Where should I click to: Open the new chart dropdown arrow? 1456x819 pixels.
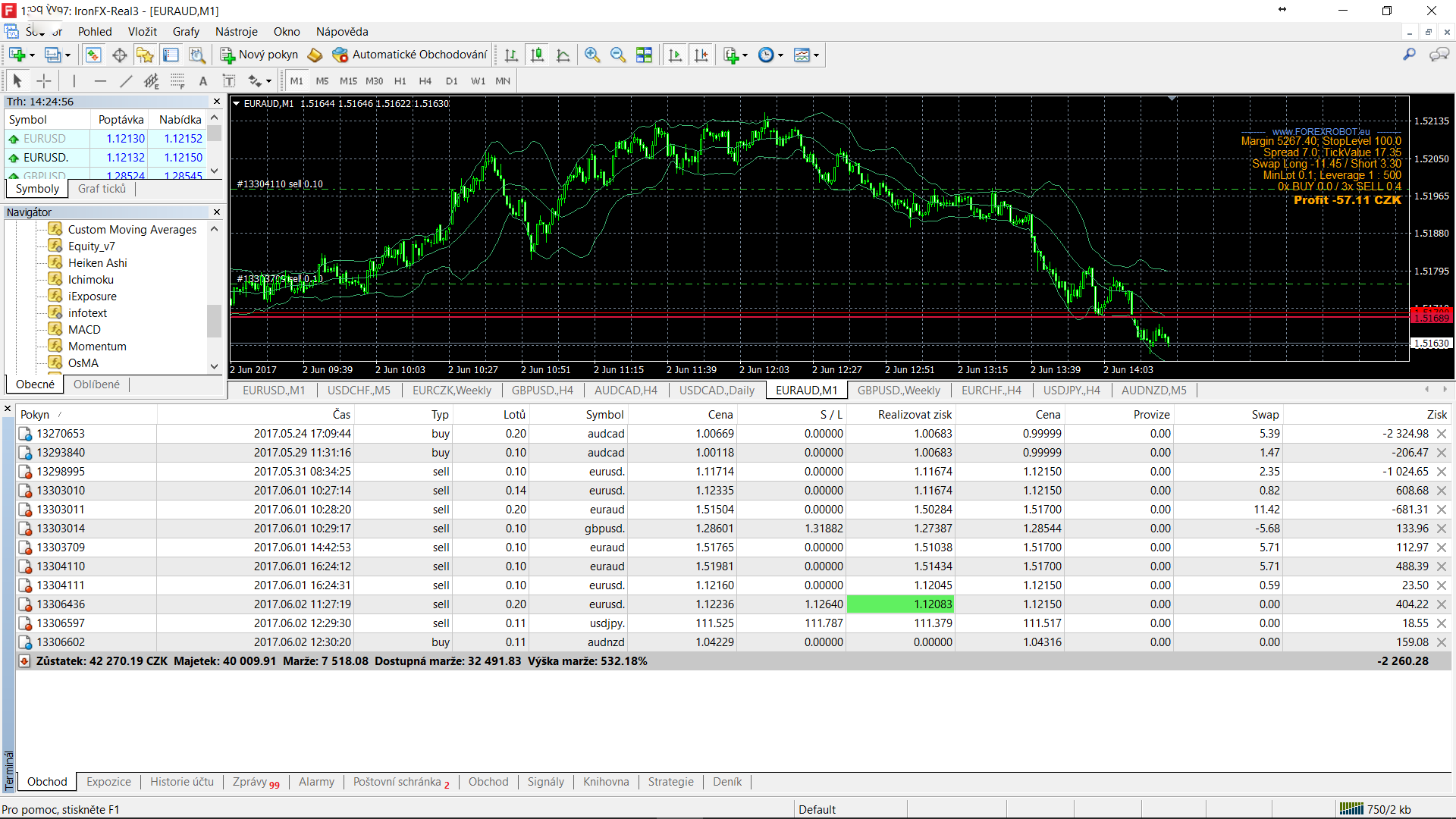[x=32, y=55]
